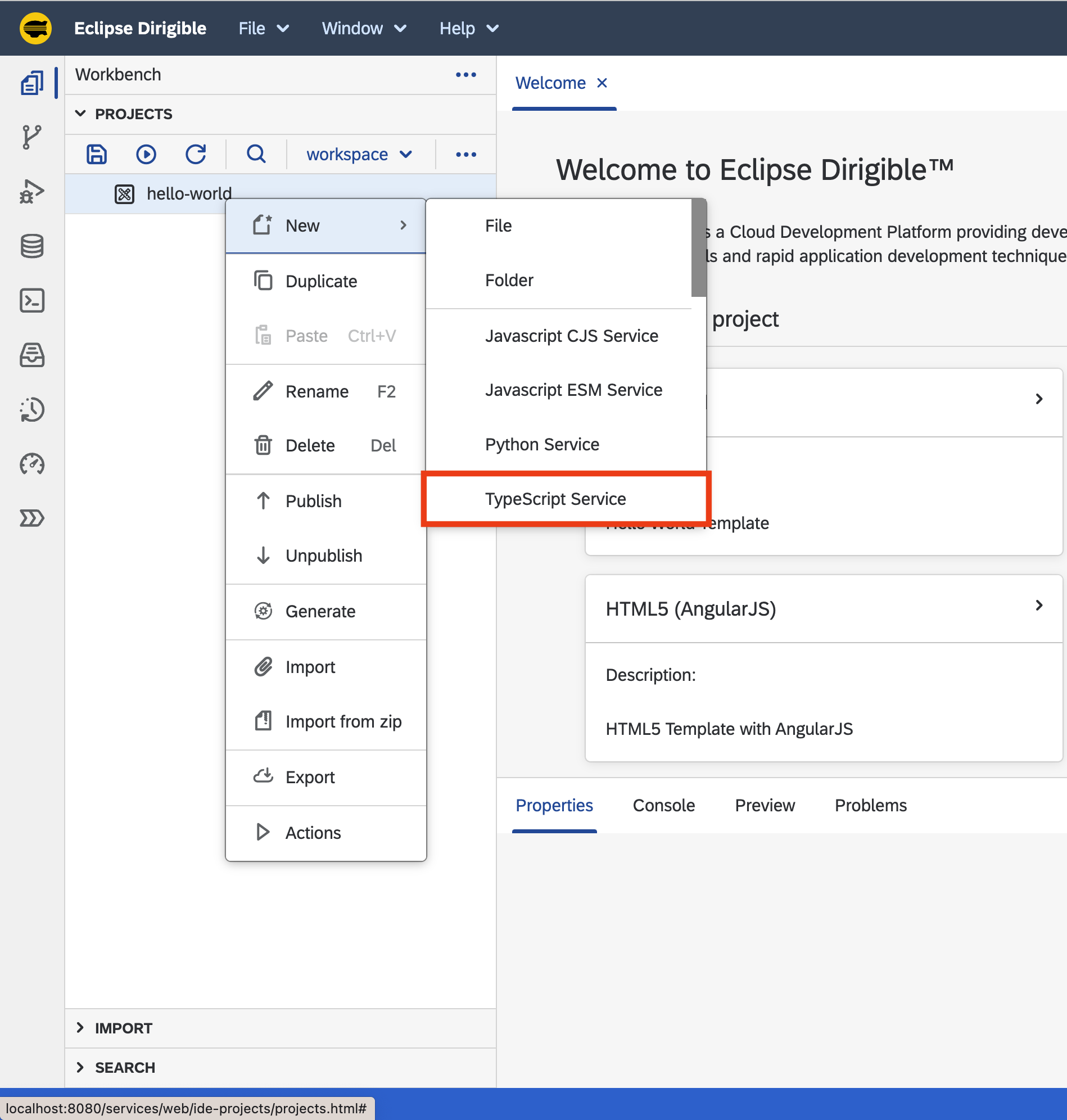Choose Generate from the context menu
Screen dimensions: 1067x1120
[x=326, y=612]
